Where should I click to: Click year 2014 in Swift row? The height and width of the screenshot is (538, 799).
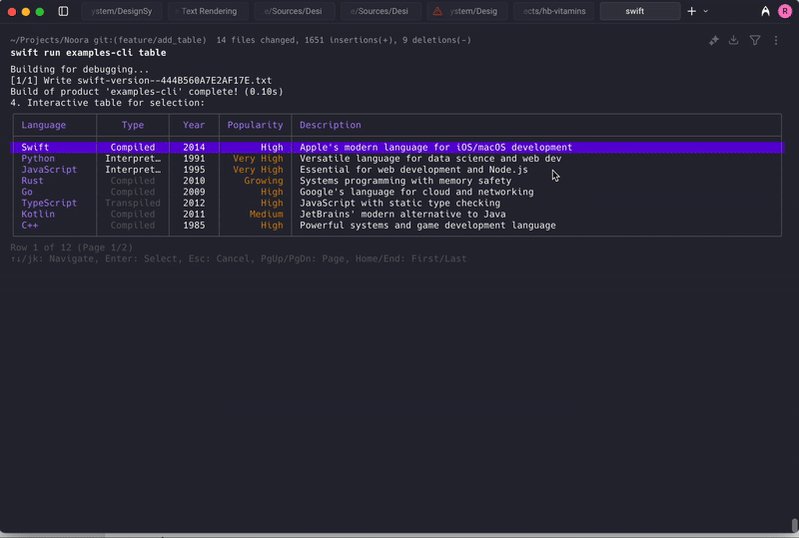coord(194,147)
